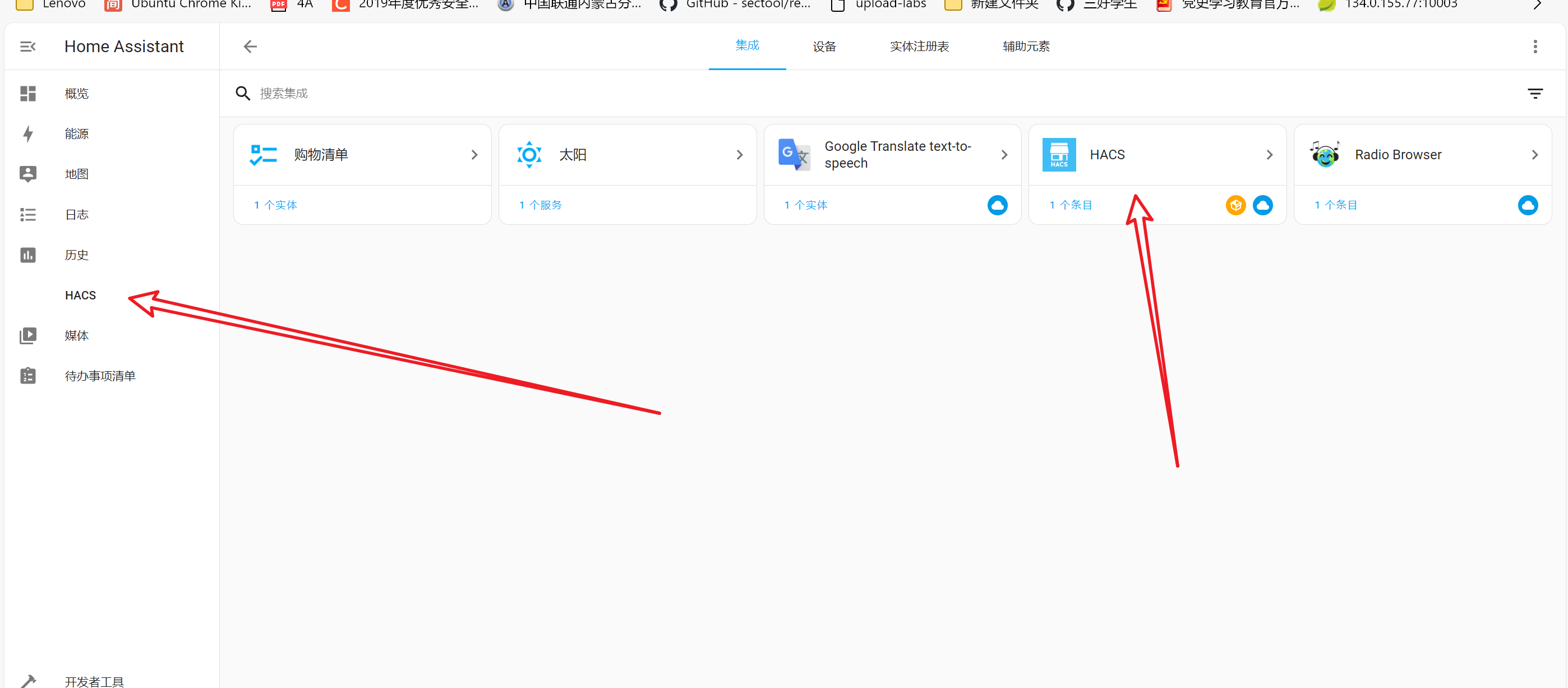Open the 历史 chart icon in sidebar
The image size is (1568, 688).
tap(27, 255)
